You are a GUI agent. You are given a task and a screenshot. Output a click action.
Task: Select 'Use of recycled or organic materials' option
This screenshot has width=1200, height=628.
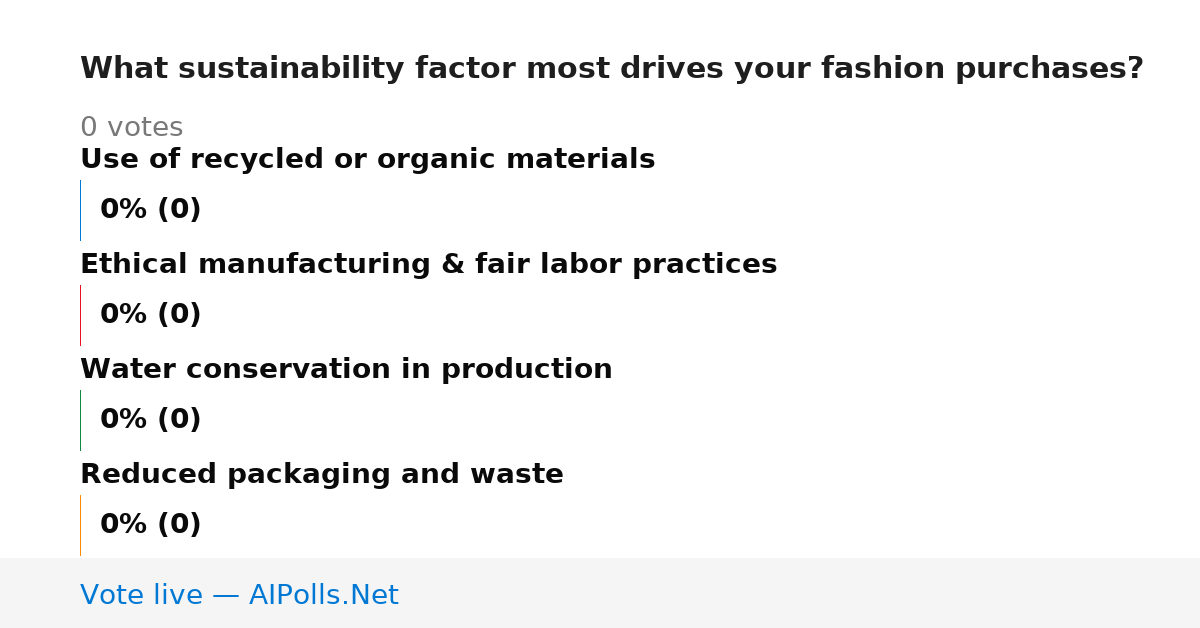(x=367, y=160)
